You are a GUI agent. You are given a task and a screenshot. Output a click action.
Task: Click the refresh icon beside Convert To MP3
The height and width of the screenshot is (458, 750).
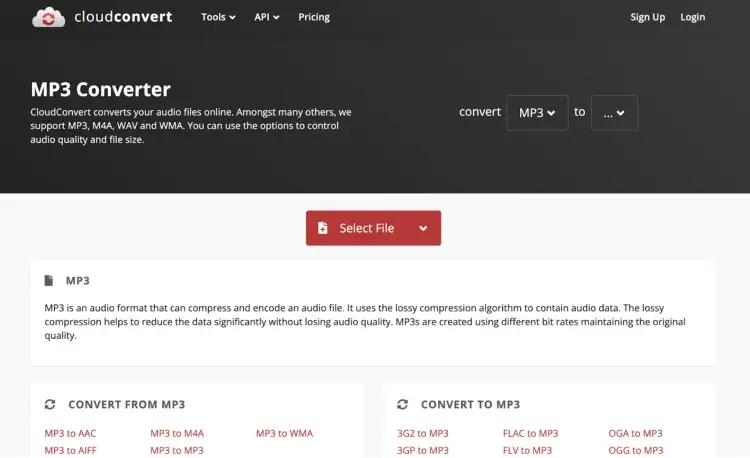point(402,404)
